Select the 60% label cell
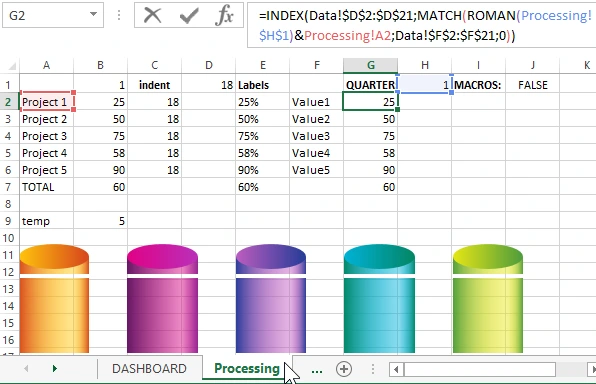This screenshot has width=596, height=384. click(x=263, y=187)
